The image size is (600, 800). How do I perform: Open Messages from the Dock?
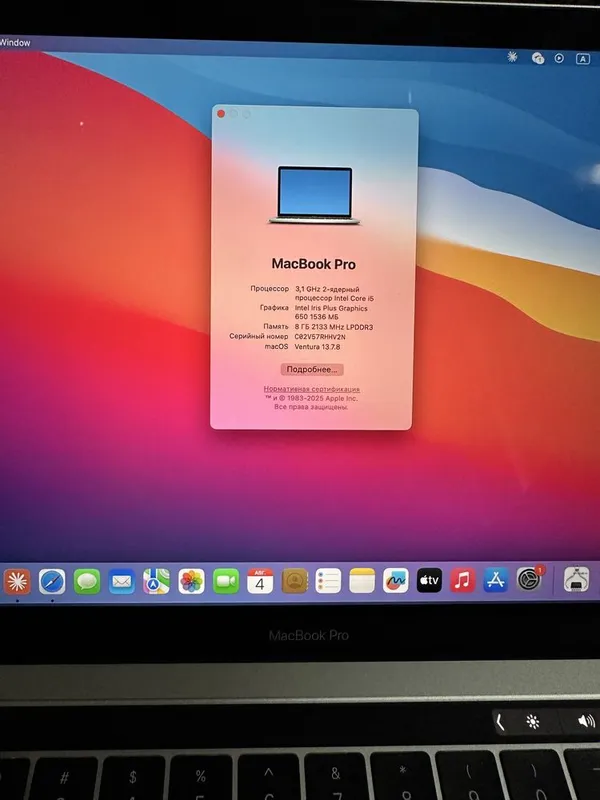pyautogui.click(x=87, y=581)
